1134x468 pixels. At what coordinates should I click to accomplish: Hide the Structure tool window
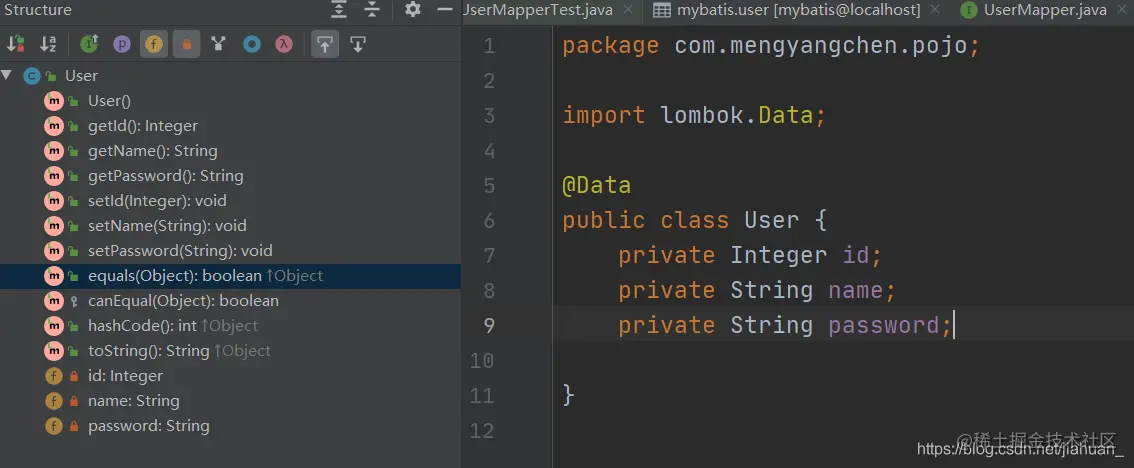445,9
